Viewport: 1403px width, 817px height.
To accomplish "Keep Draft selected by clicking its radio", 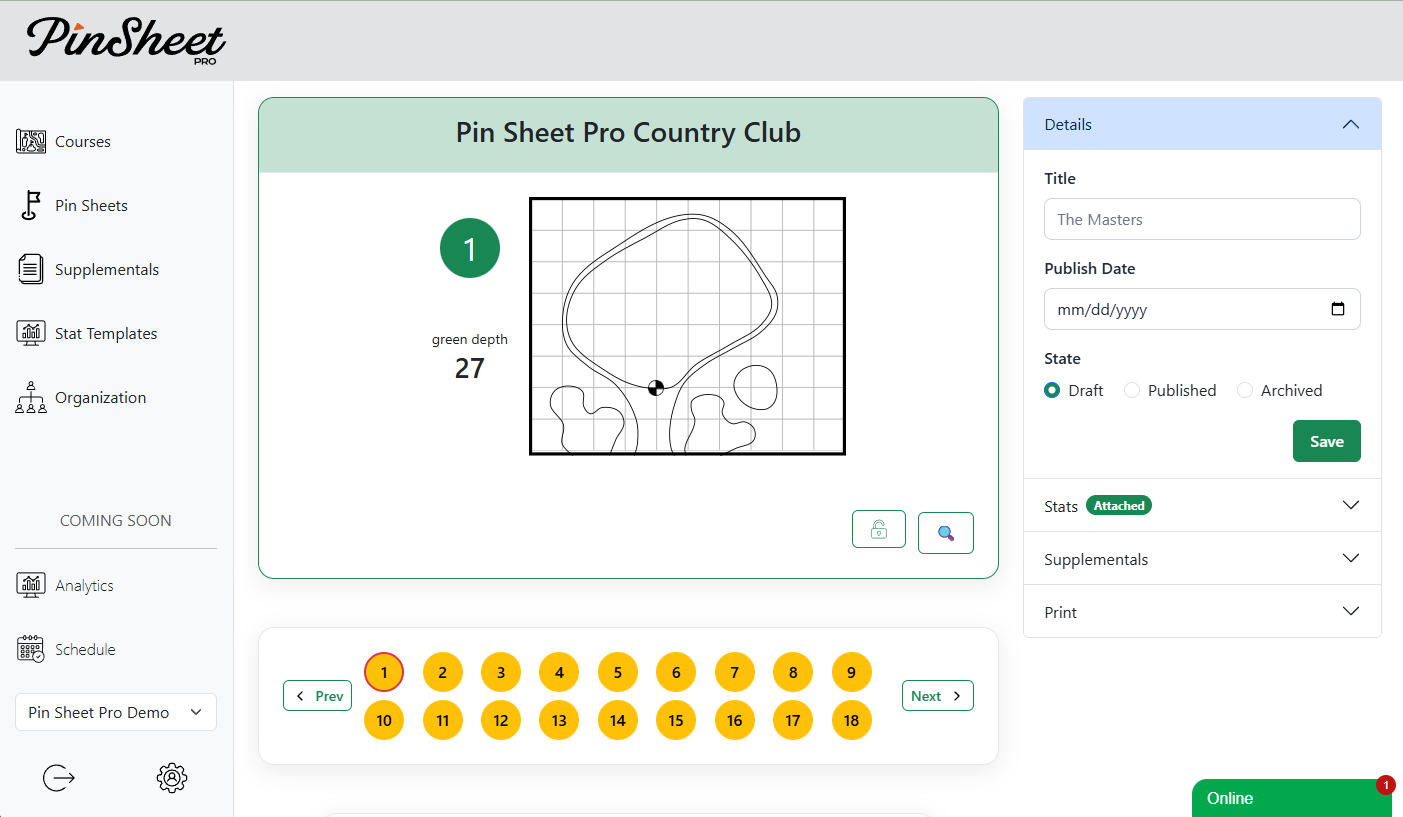I will coord(1052,390).
